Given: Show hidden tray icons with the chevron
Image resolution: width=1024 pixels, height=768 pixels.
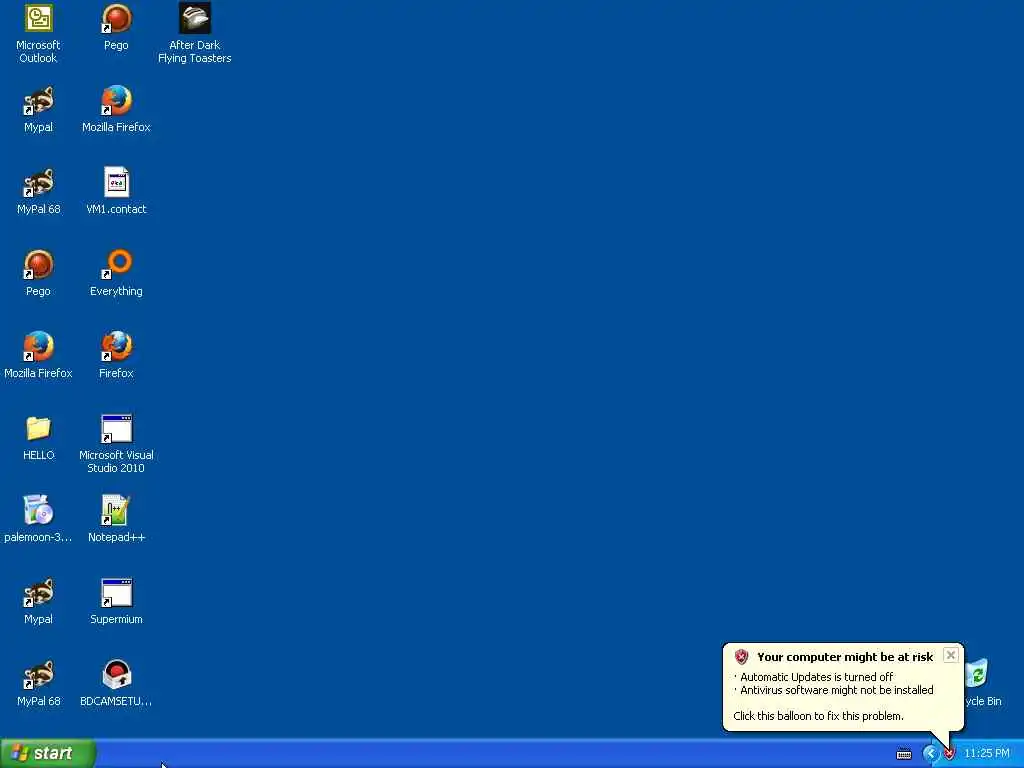Looking at the screenshot, I should 930,754.
